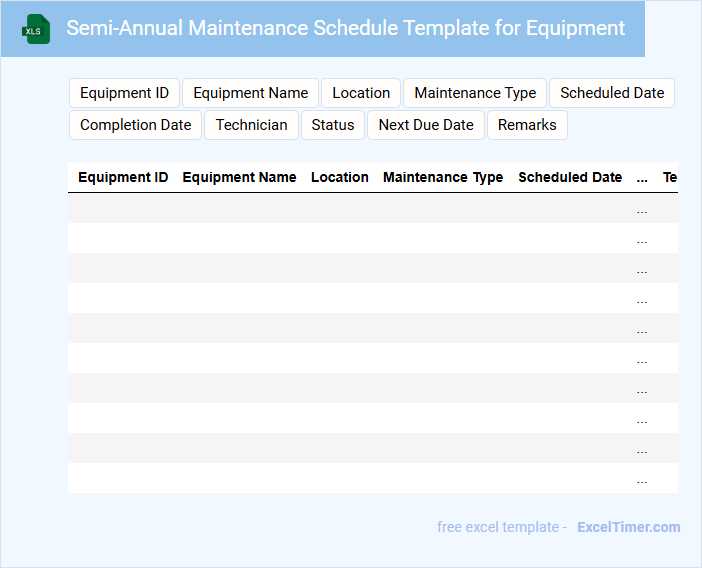Click the Maintenance Type column header
This screenshot has width=702, height=568.
click(443, 177)
